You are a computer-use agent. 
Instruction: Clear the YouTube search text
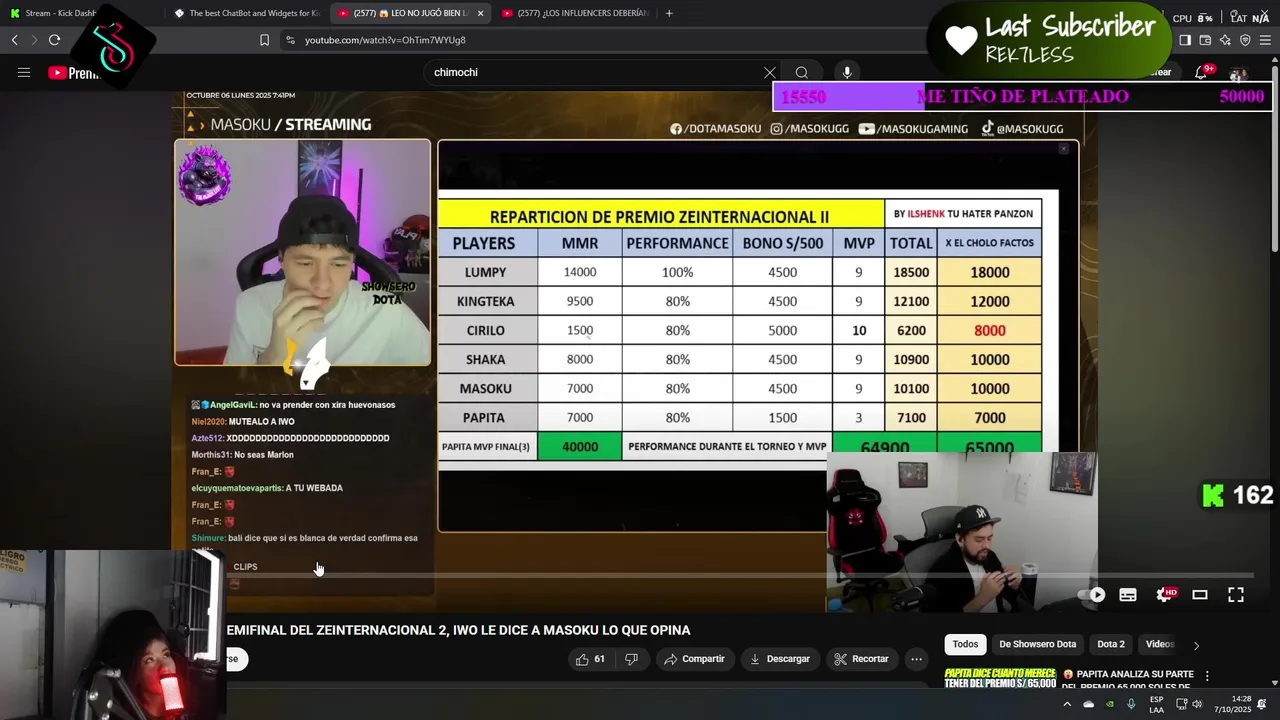pos(769,72)
